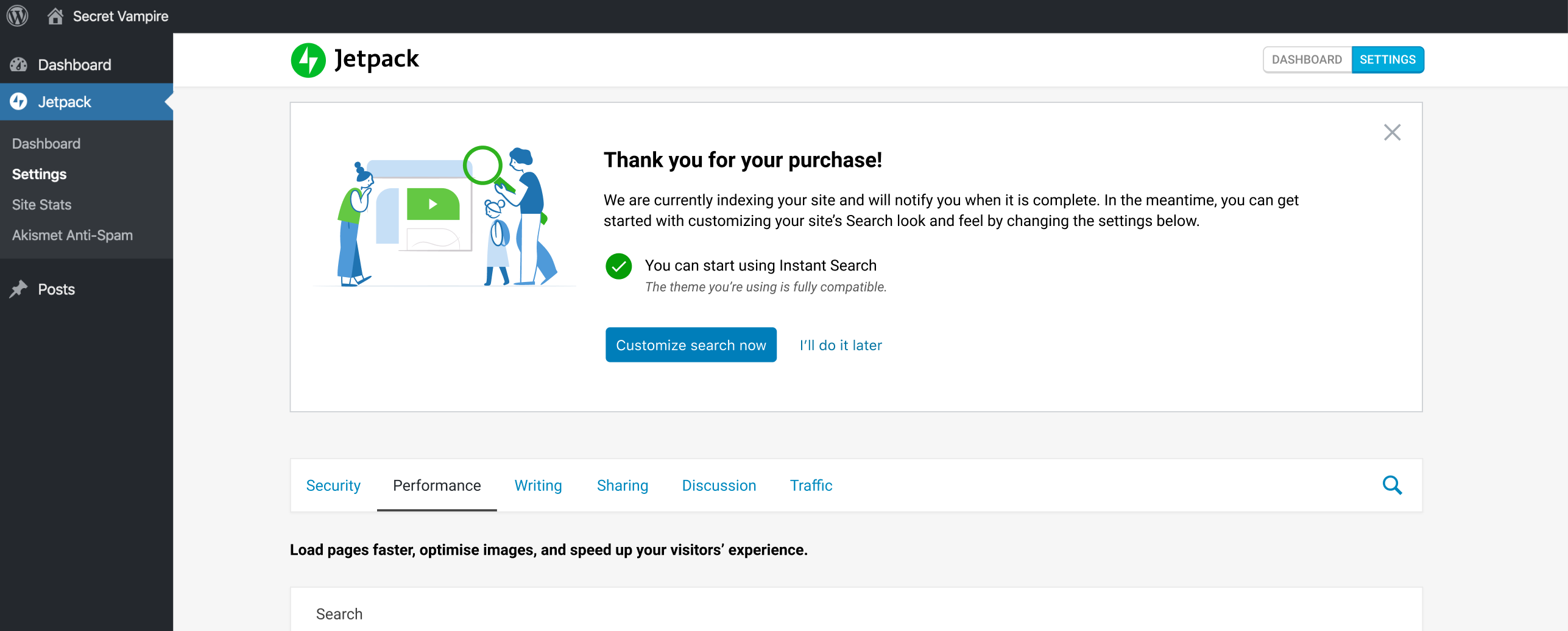Click theme is fully compatible note
Screen dimensions: 1568x631
pyautogui.click(x=766, y=287)
